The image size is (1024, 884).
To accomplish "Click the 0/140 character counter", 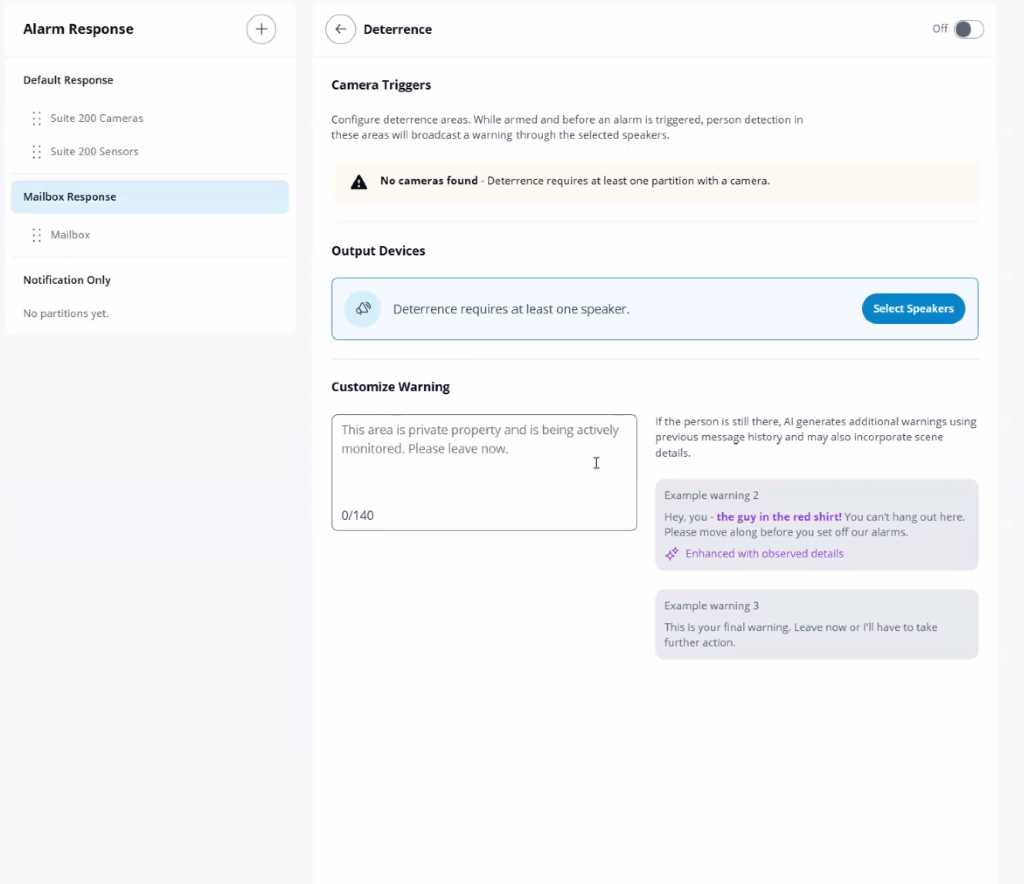I will (357, 516).
